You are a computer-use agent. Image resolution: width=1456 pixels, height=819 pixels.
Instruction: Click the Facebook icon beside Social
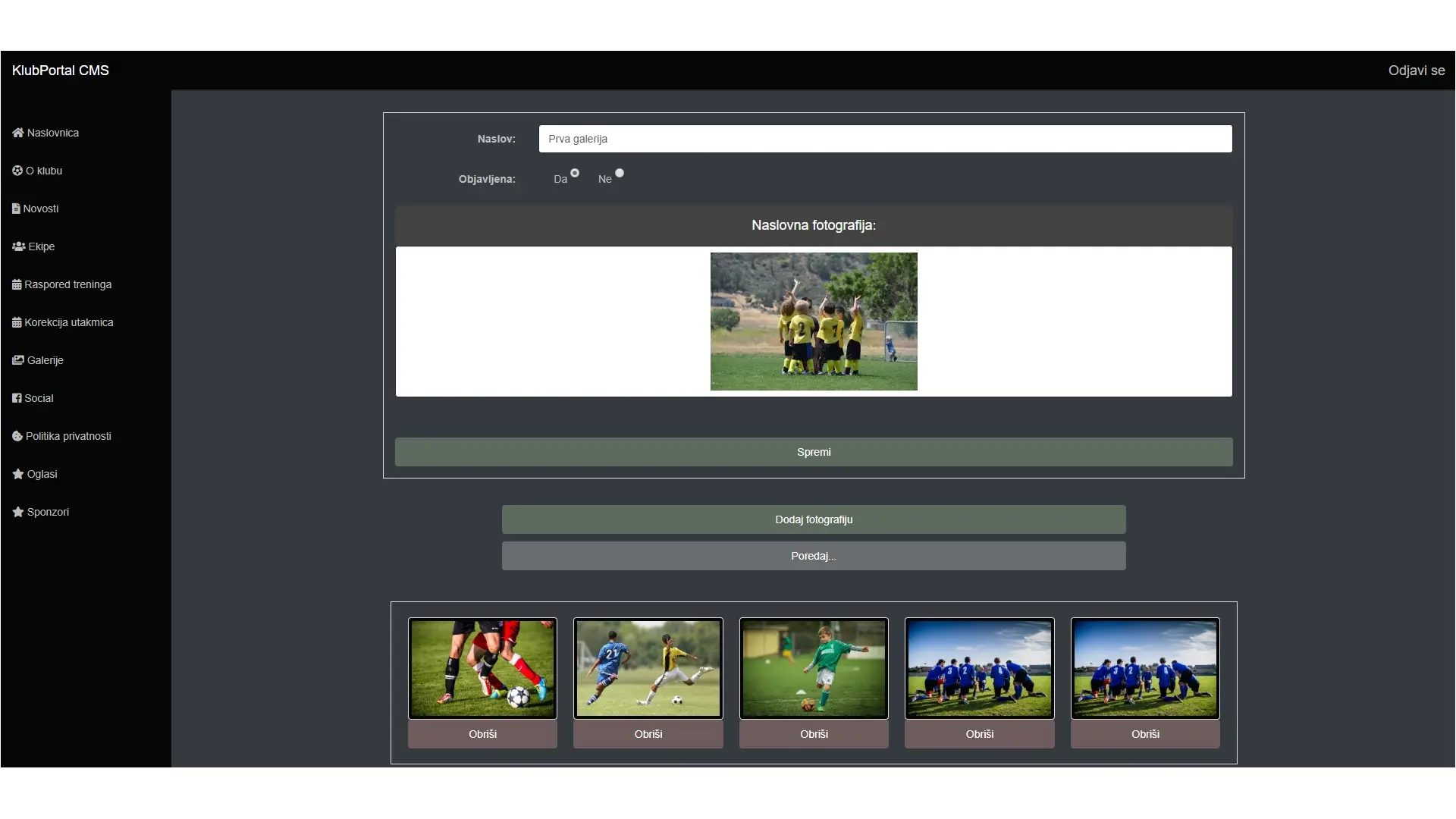tap(17, 398)
